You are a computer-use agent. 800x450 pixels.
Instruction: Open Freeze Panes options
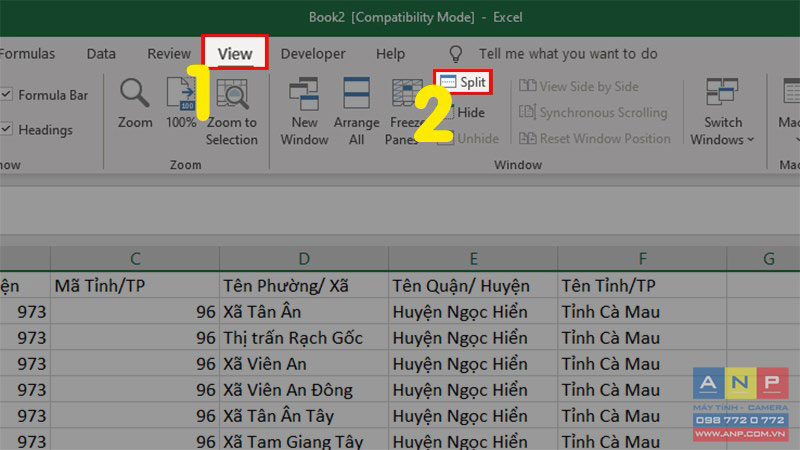406,112
